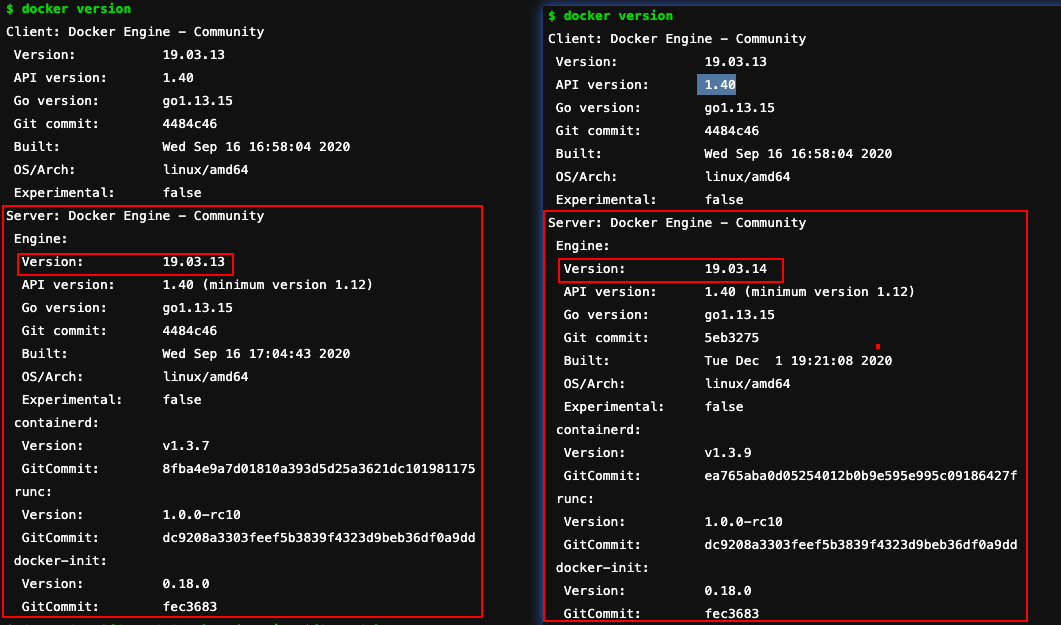Click '1.40 (minimum version 1.12)' in right terminal
Image resolution: width=1061 pixels, height=625 pixels.
coord(809,292)
